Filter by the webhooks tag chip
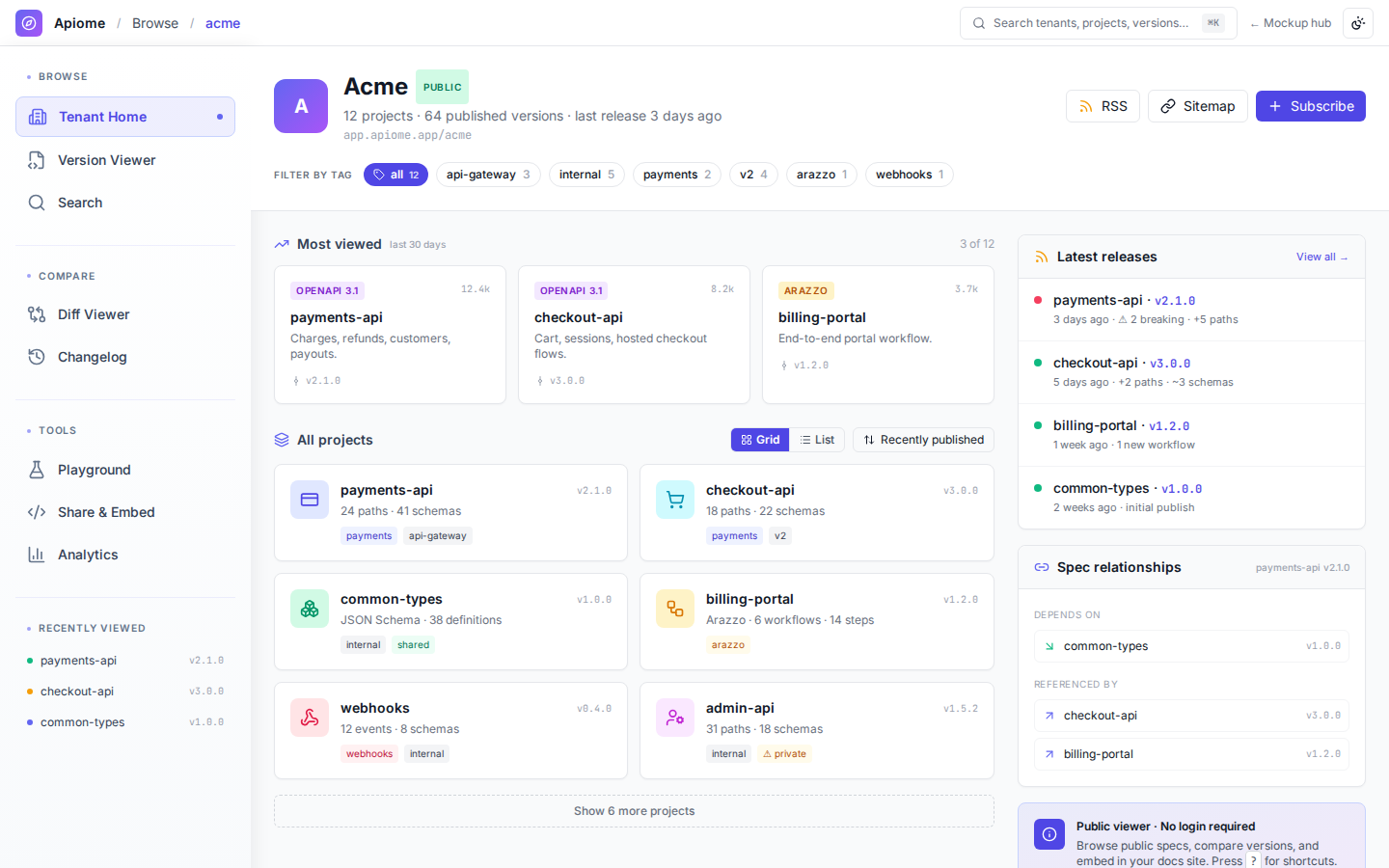This screenshot has width=1389, height=868. pyautogui.click(x=910, y=175)
